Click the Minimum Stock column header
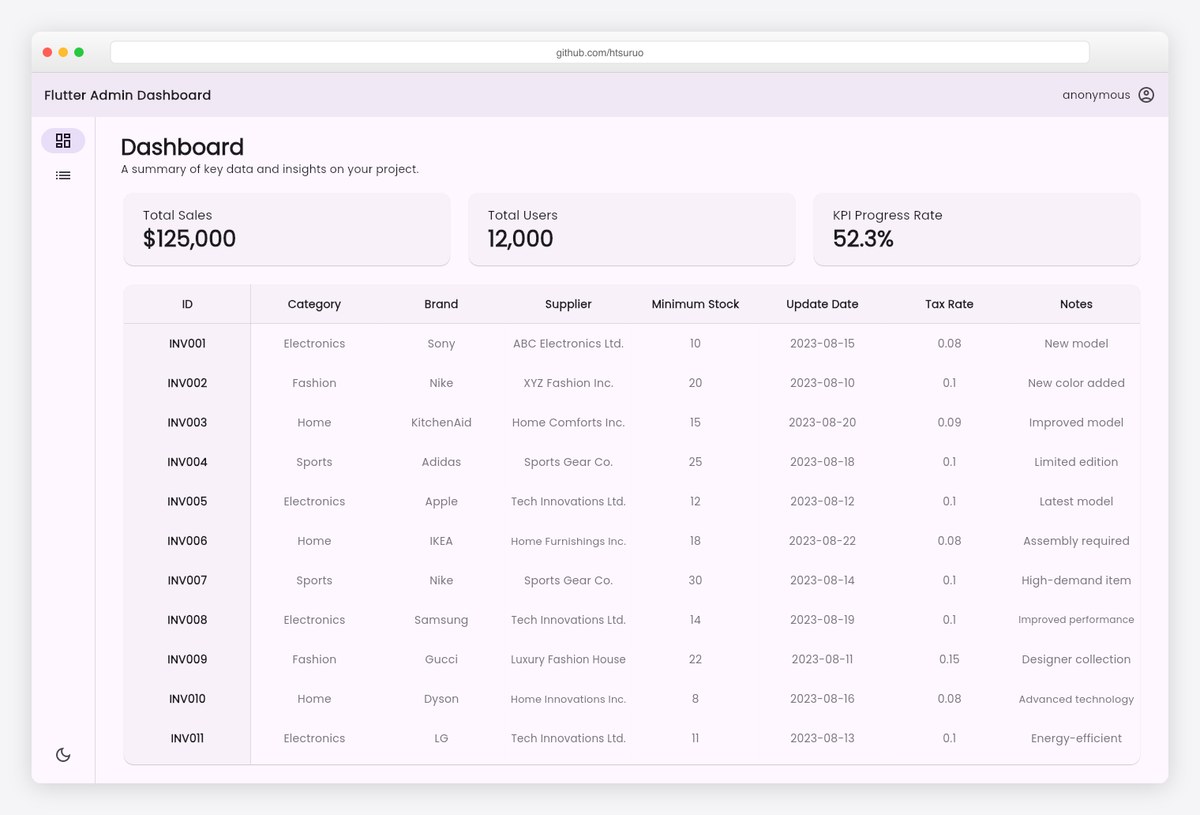Viewport: 1200px width, 815px height. 695,304
